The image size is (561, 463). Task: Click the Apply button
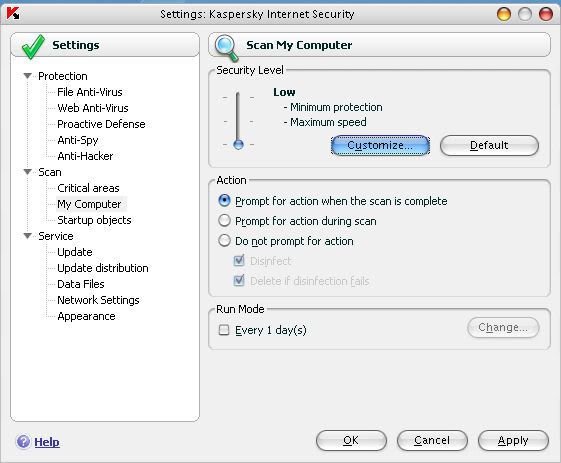pos(513,440)
